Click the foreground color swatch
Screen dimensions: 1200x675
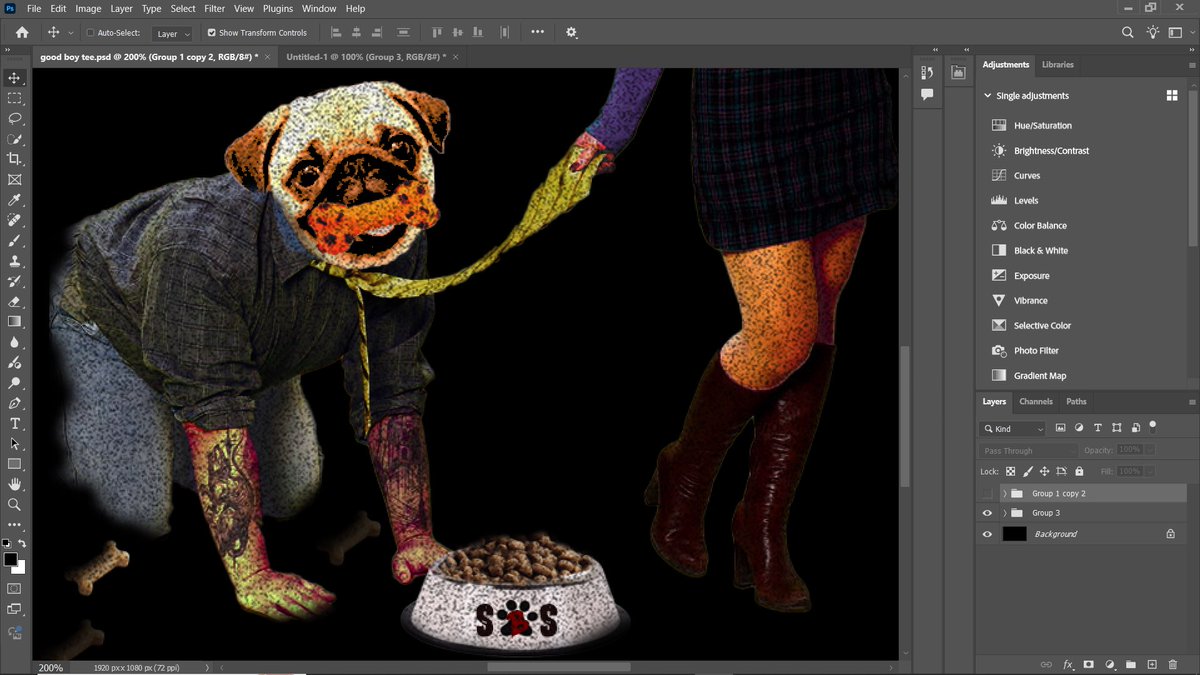click(11, 559)
